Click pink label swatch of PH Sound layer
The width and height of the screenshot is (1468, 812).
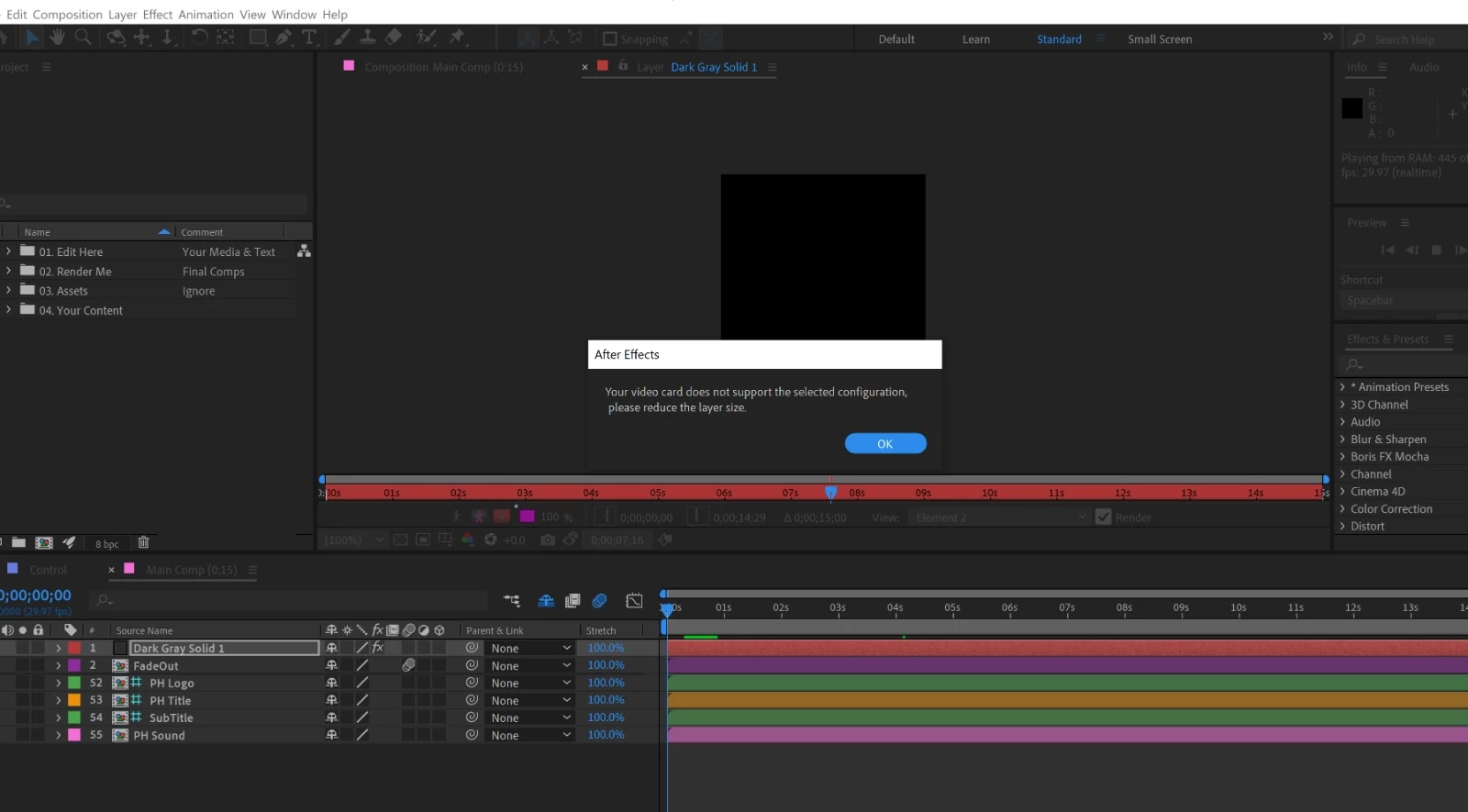(74, 735)
